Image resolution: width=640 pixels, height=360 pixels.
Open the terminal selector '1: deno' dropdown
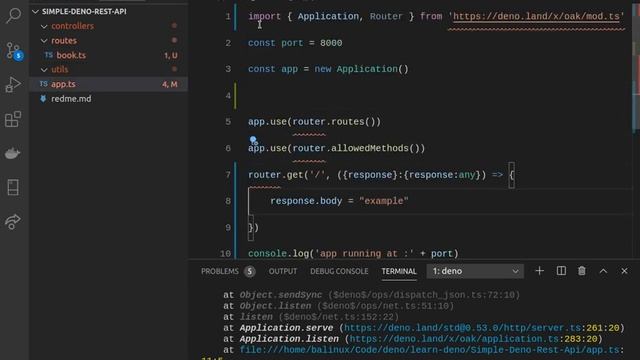pos(475,271)
